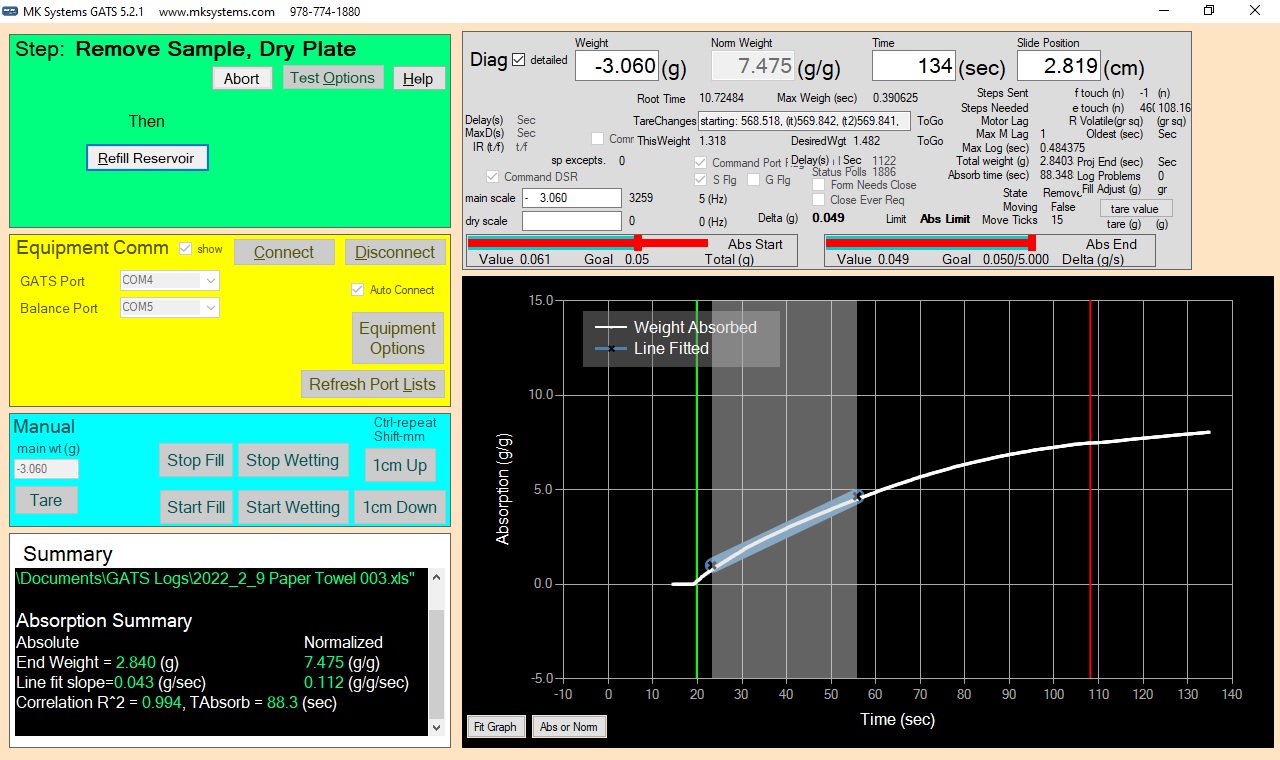Click the line-fit end point marker on curve
This screenshot has width=1280, height=760.
[858, 495]
